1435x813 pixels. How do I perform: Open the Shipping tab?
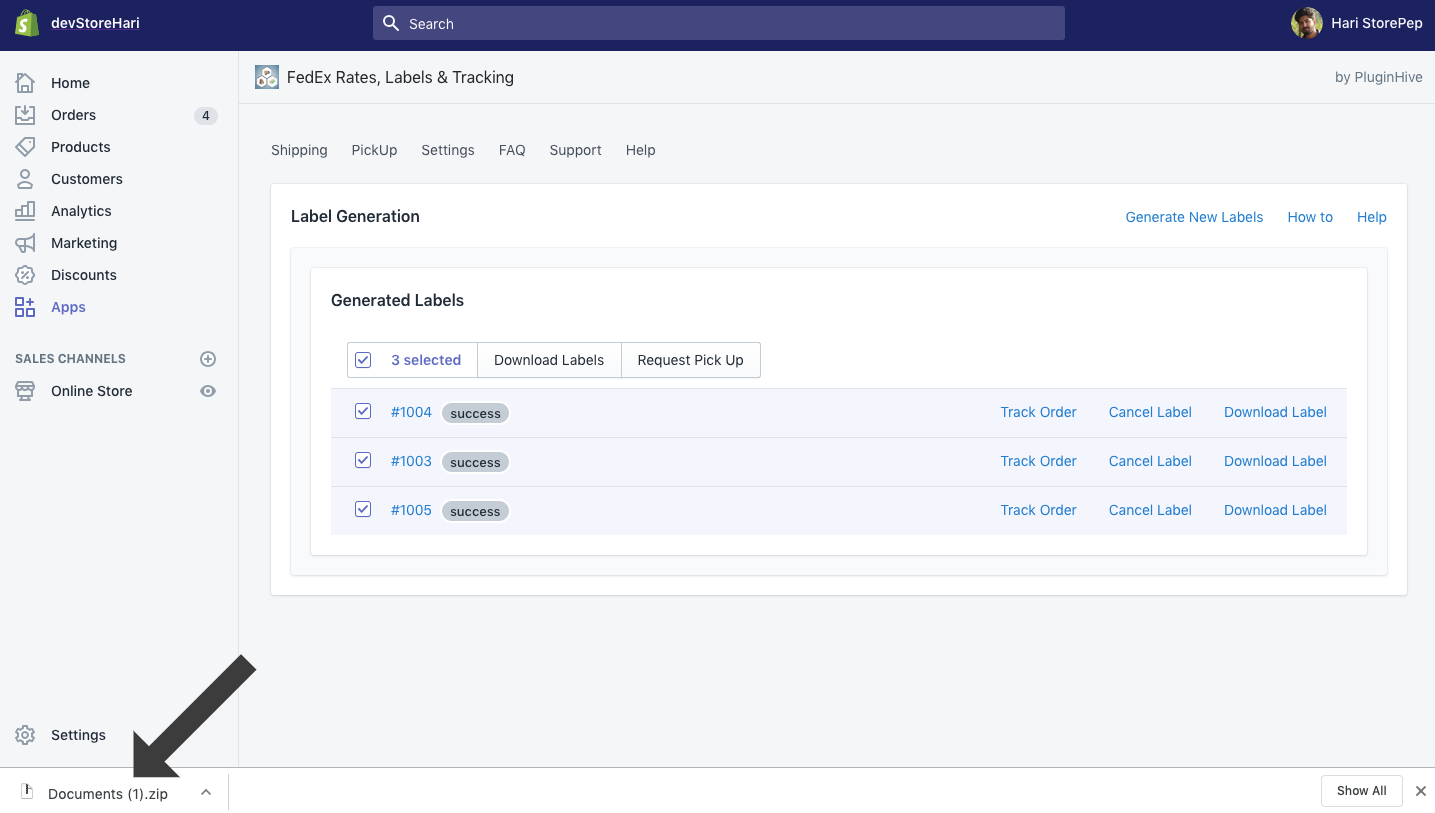299,150
